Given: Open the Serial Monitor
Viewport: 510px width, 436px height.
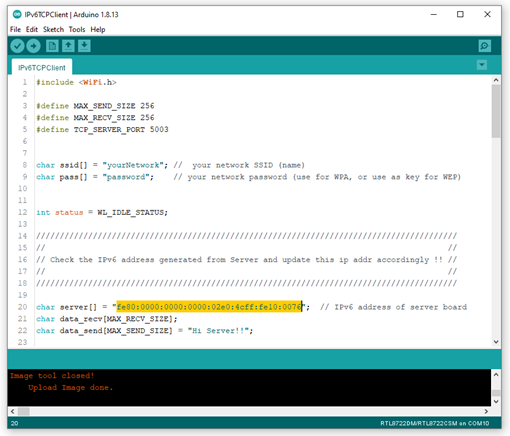Looking at the screenshot, I should pos(484,46).
